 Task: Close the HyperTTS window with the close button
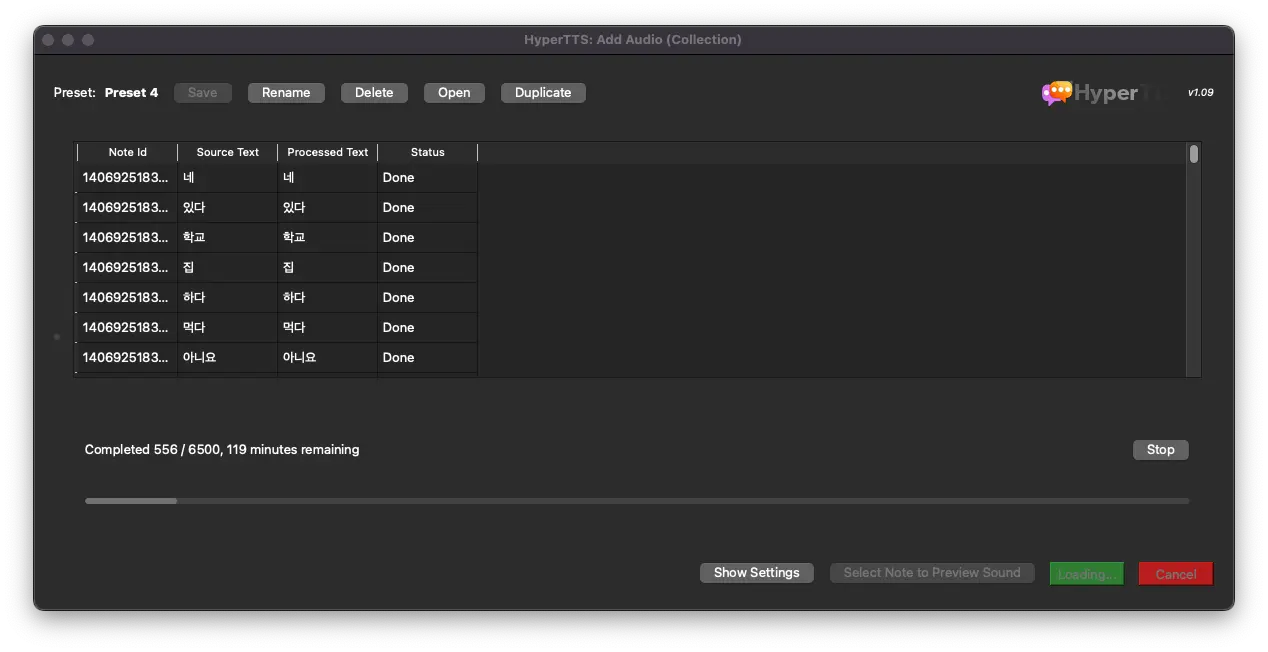pyautogui.click(x=48, y=40)
